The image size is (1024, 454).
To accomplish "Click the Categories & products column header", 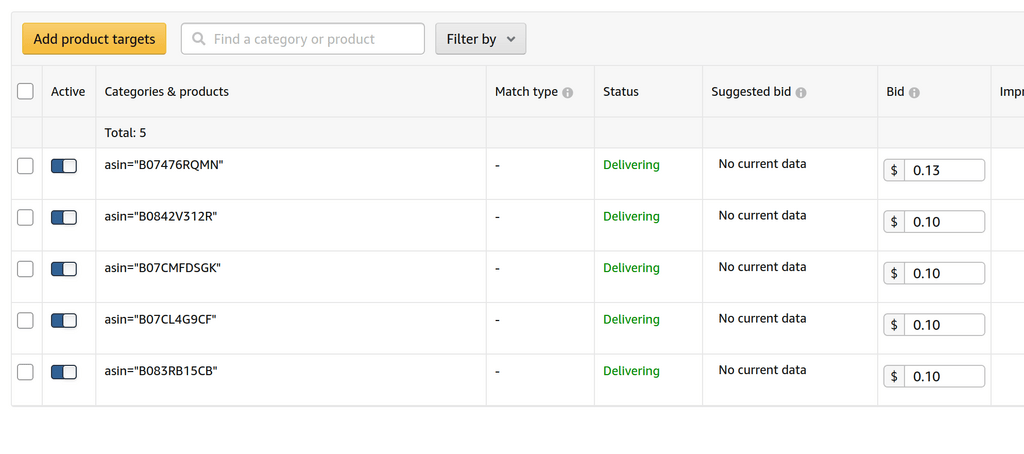I will [167, 91].
